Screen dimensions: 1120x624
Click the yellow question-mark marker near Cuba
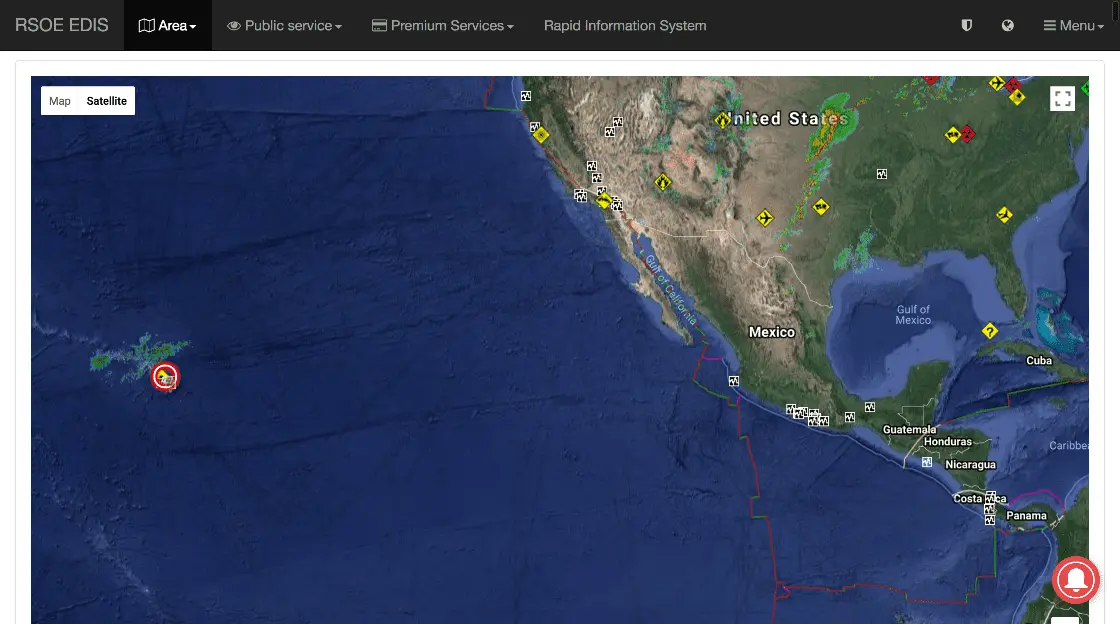989,331
